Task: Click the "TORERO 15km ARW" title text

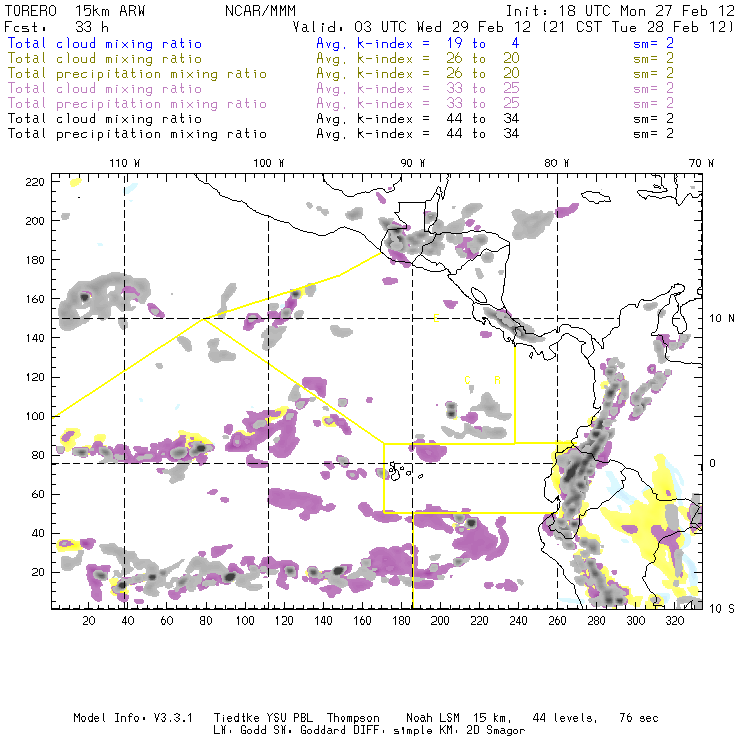Action: [75, 11]
